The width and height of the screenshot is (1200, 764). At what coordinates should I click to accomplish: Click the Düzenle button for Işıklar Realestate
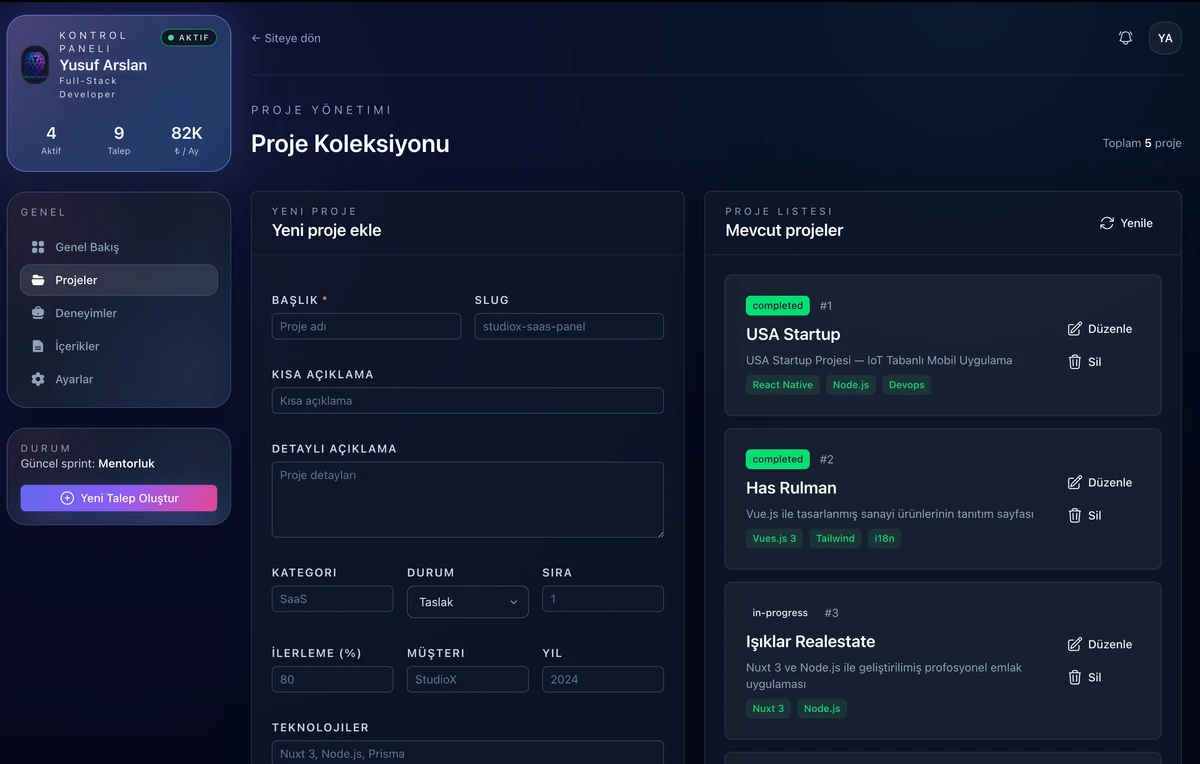click(x=1100, y=645)
